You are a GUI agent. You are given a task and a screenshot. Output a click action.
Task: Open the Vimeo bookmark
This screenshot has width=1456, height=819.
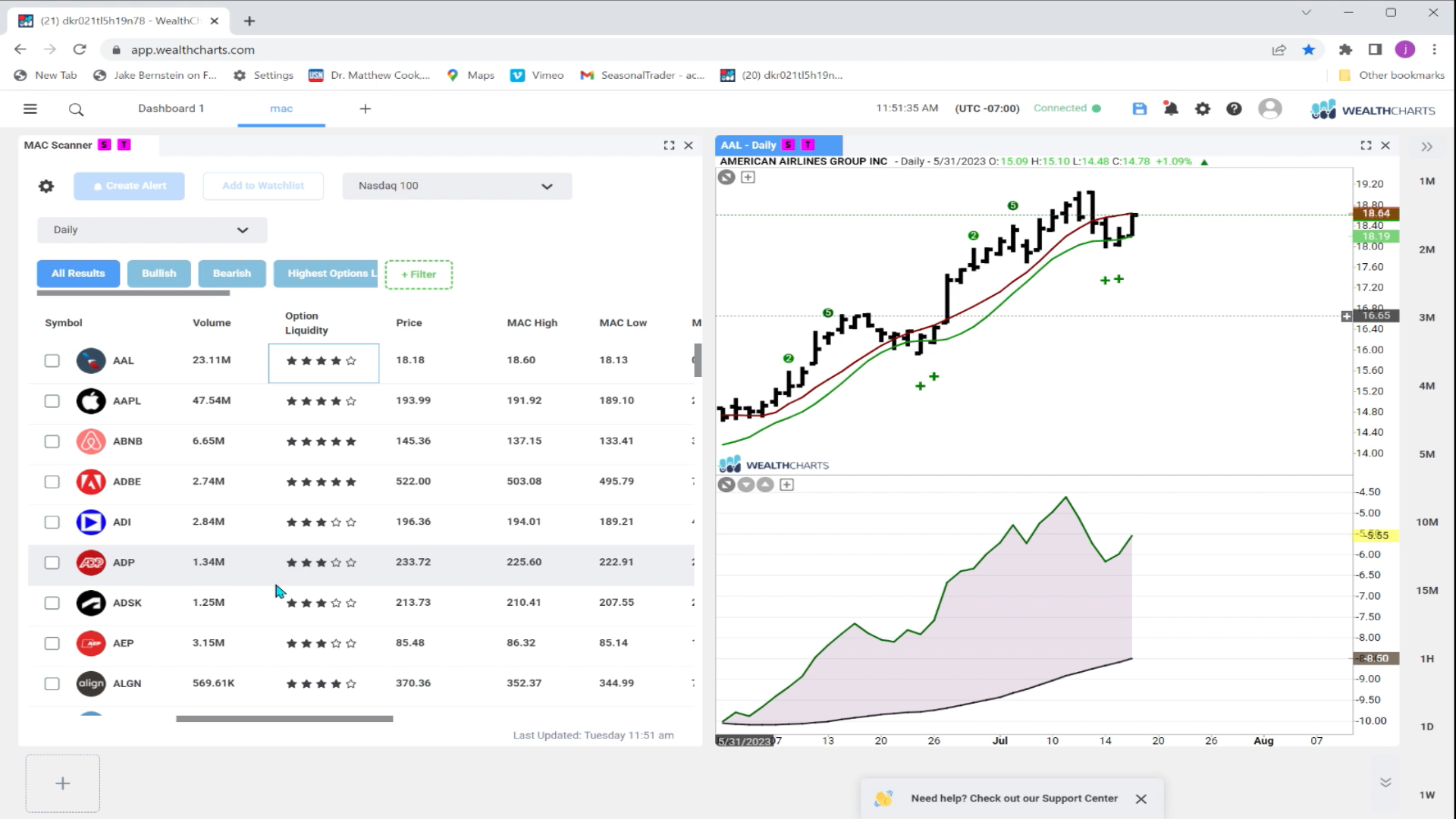click(x=538, y=75)
